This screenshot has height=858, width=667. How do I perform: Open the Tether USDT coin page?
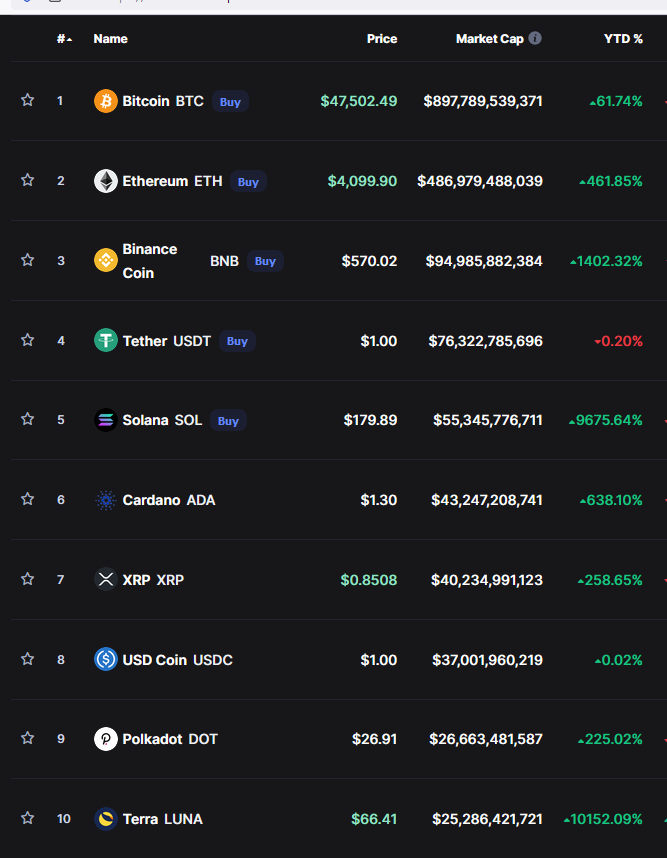point(166,341)
